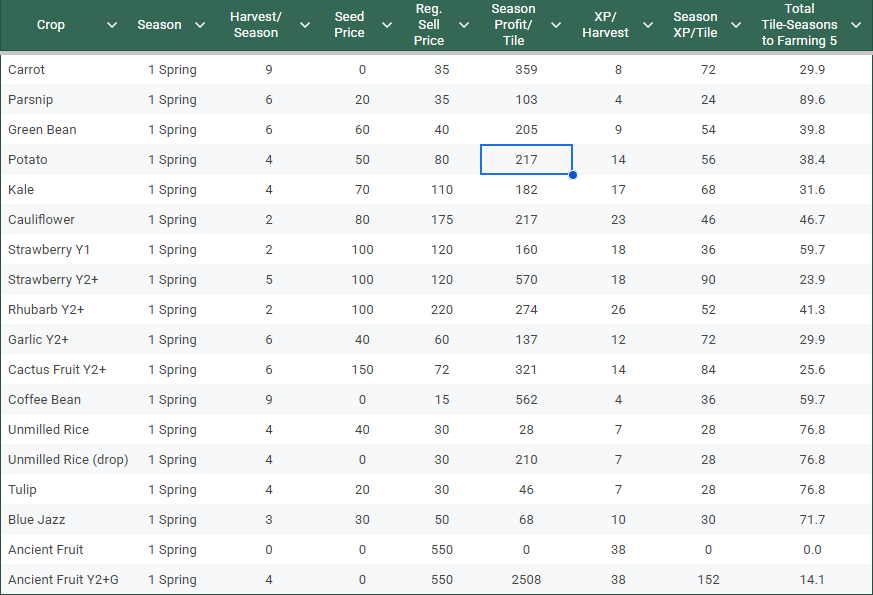Open Total Tile-Seasons to Farming 5 filter

855,25
